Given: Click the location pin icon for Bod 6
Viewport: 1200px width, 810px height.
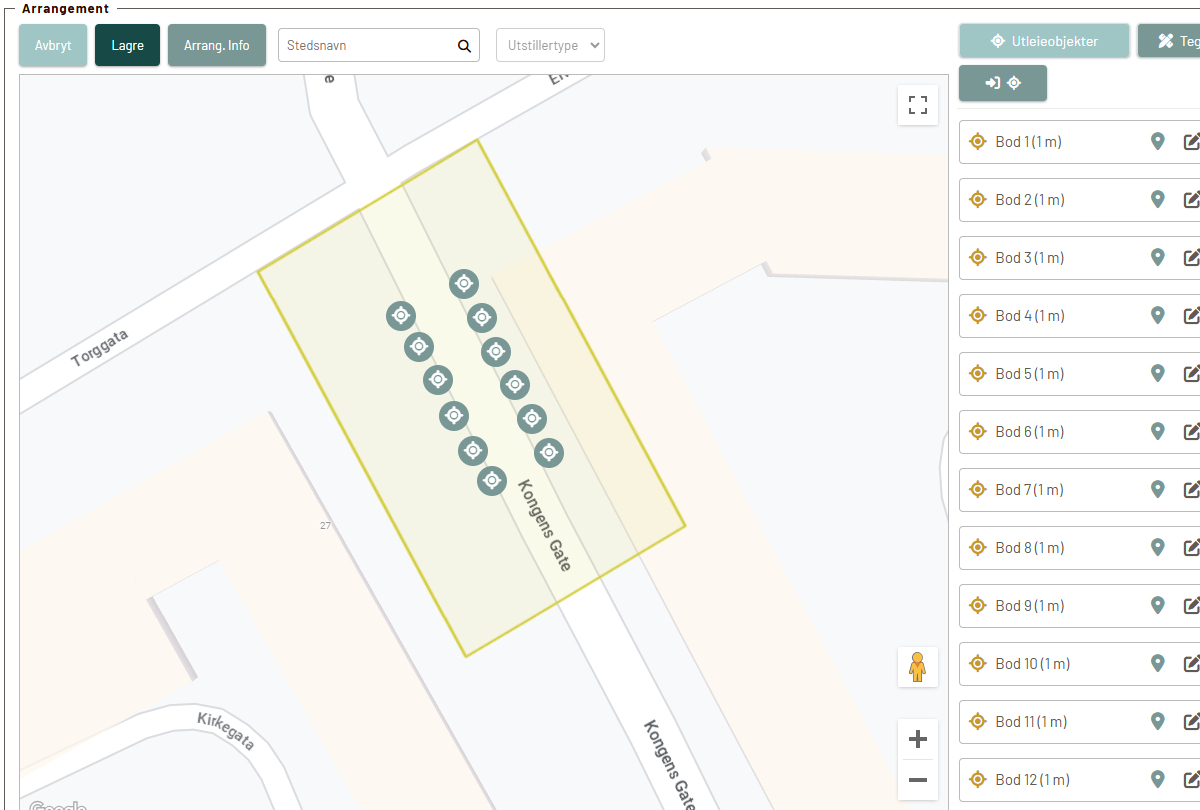Looking at the screenshot, I should coord(1158,432).
